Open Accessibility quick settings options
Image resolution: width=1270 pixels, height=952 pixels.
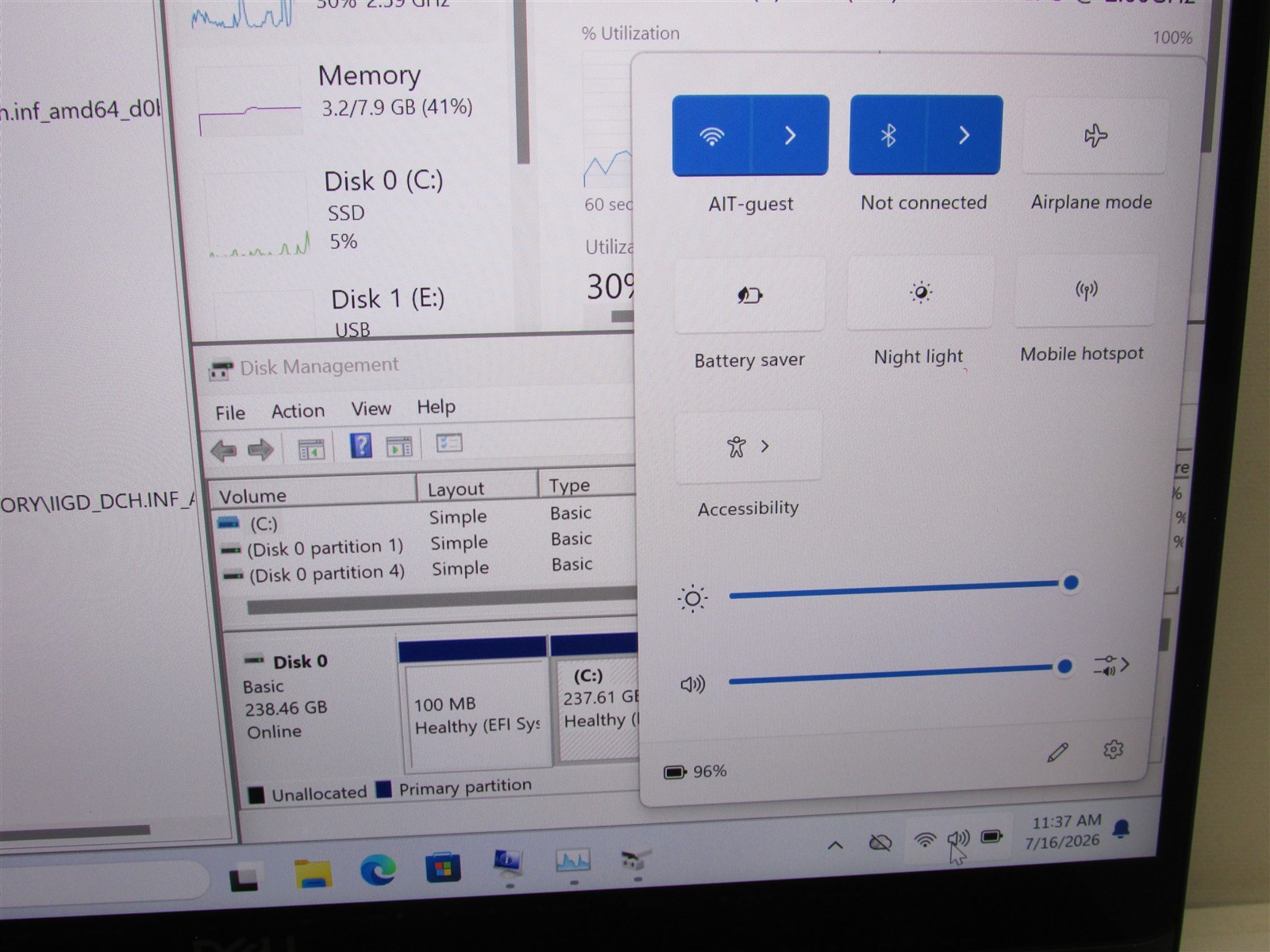point(749,447)
